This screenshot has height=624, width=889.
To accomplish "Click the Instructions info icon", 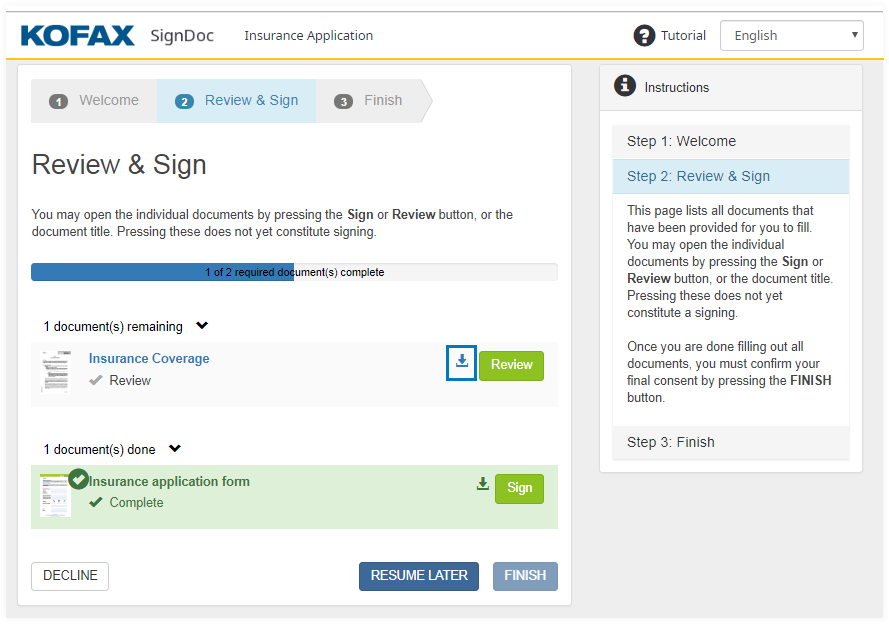I will (x=625, y=87).
